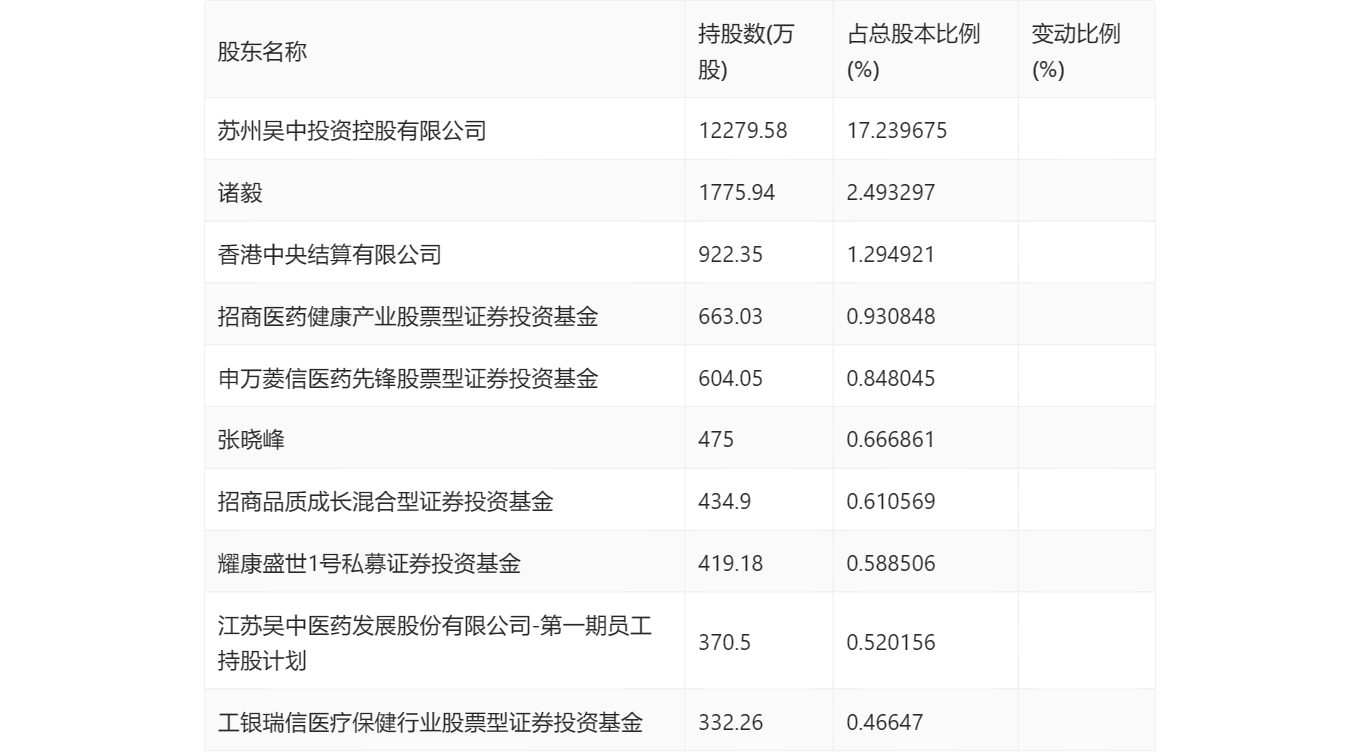Click the shareholding value 12279.58
This screenshot has width=1360, height=752.
coord(743,130)
